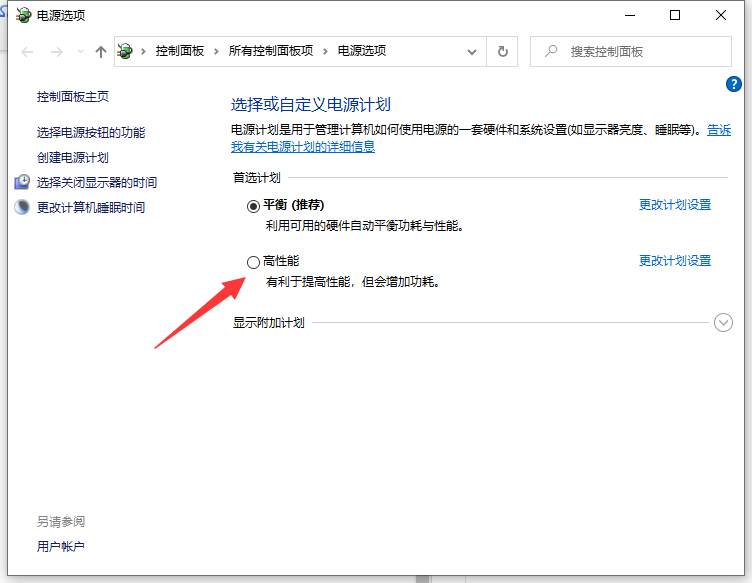This screenshot has height=583, width=752.
Task: Click the power icon in the address bar
Action: click(126, 51)
